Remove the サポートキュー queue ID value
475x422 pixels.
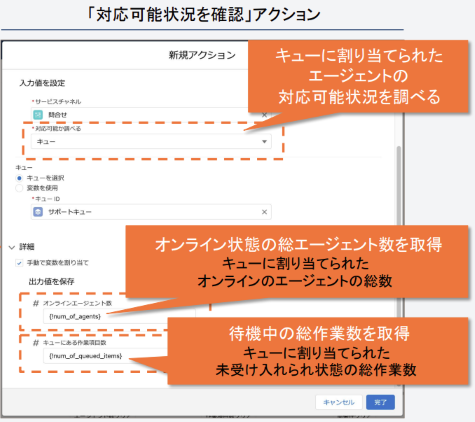264,212
